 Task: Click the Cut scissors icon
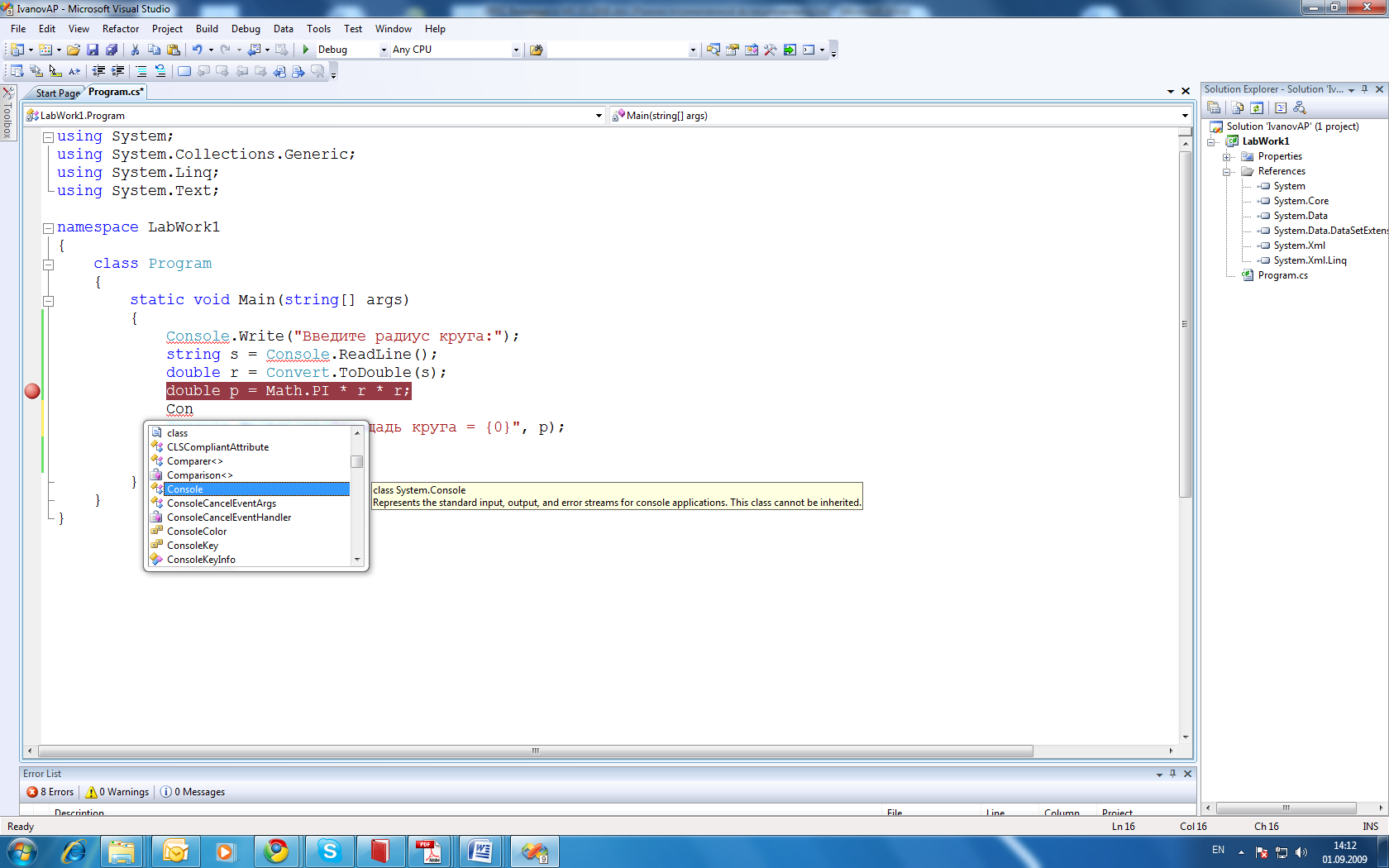135,50
